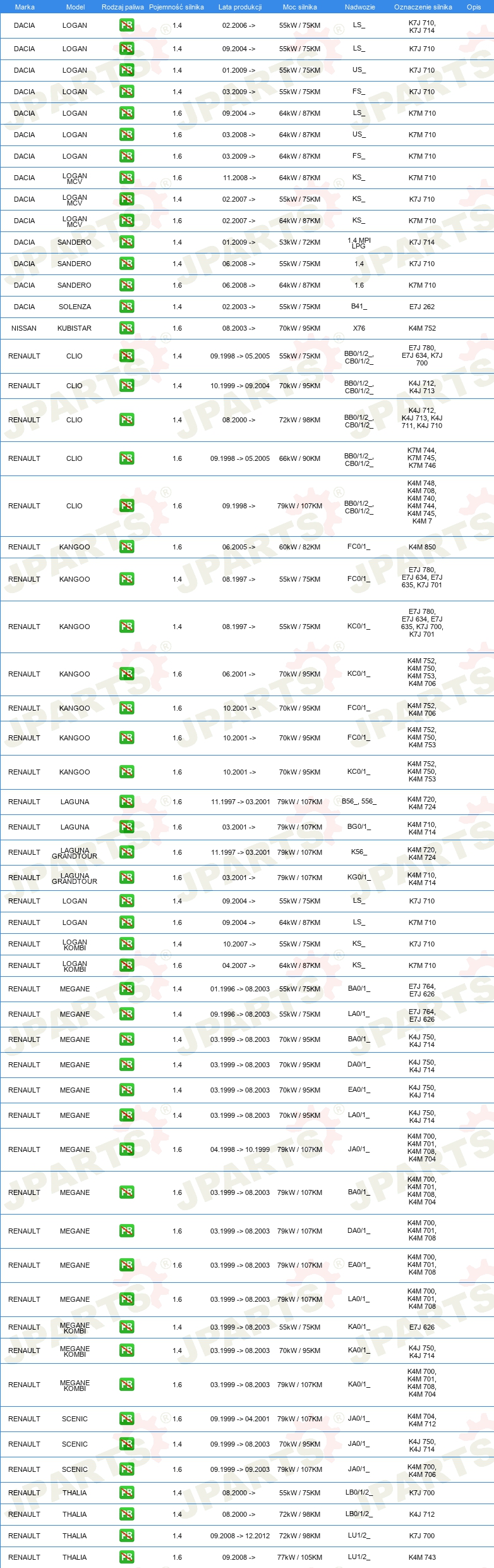Select the 11.2008 -> production date cell

point(239,178)
